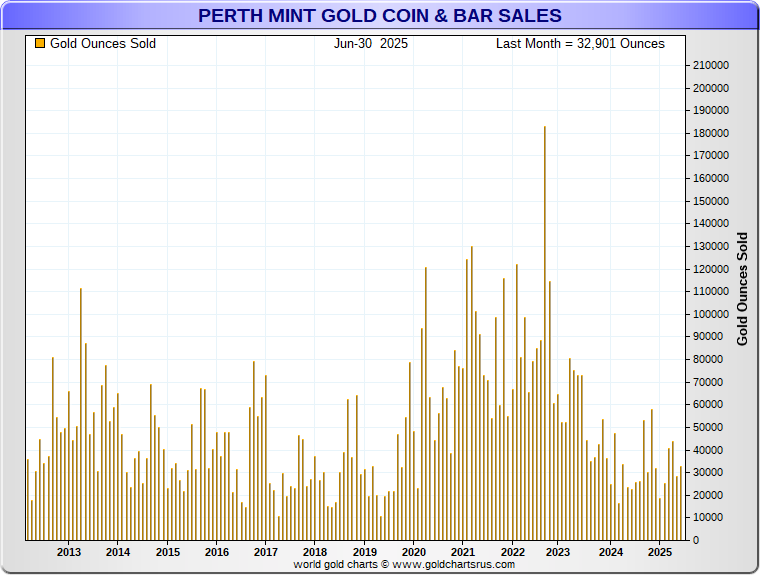Viewport: 760px width, 575px height.
Task: Click the '100000' y-axis value
Action: tap(711, 314)
